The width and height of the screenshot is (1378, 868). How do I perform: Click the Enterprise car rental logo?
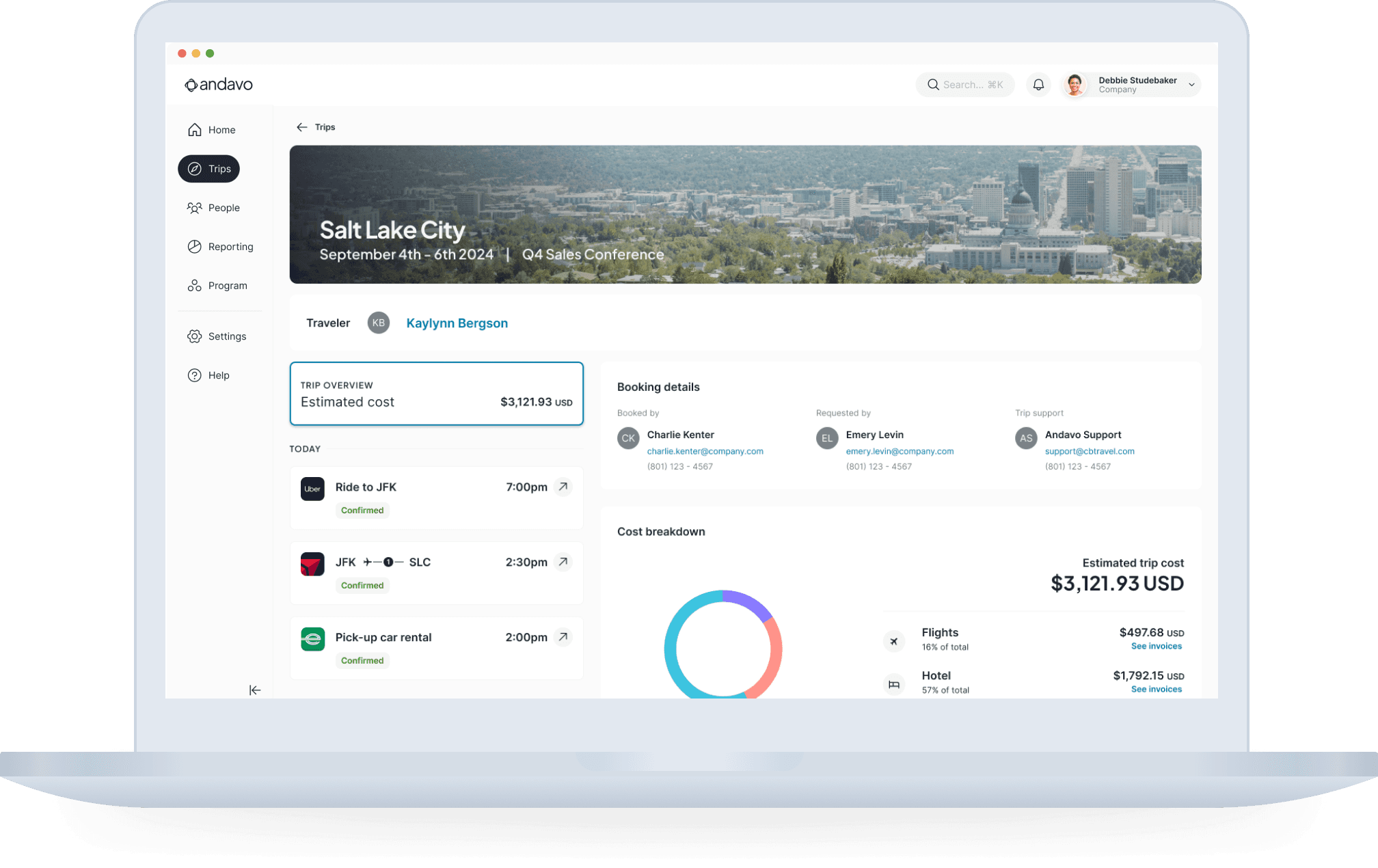[312, 639]
